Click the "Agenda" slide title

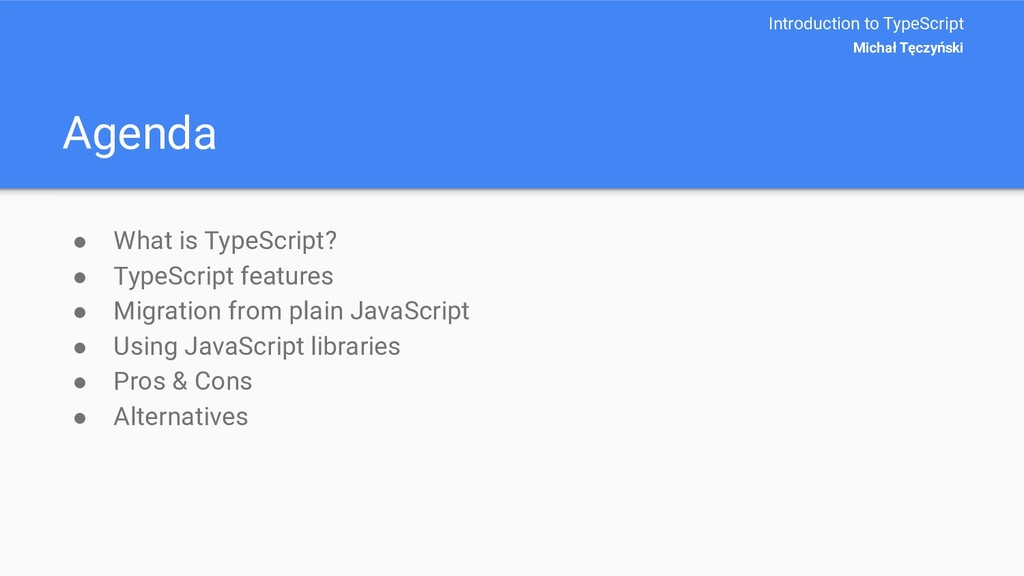(x=139, y=135)
